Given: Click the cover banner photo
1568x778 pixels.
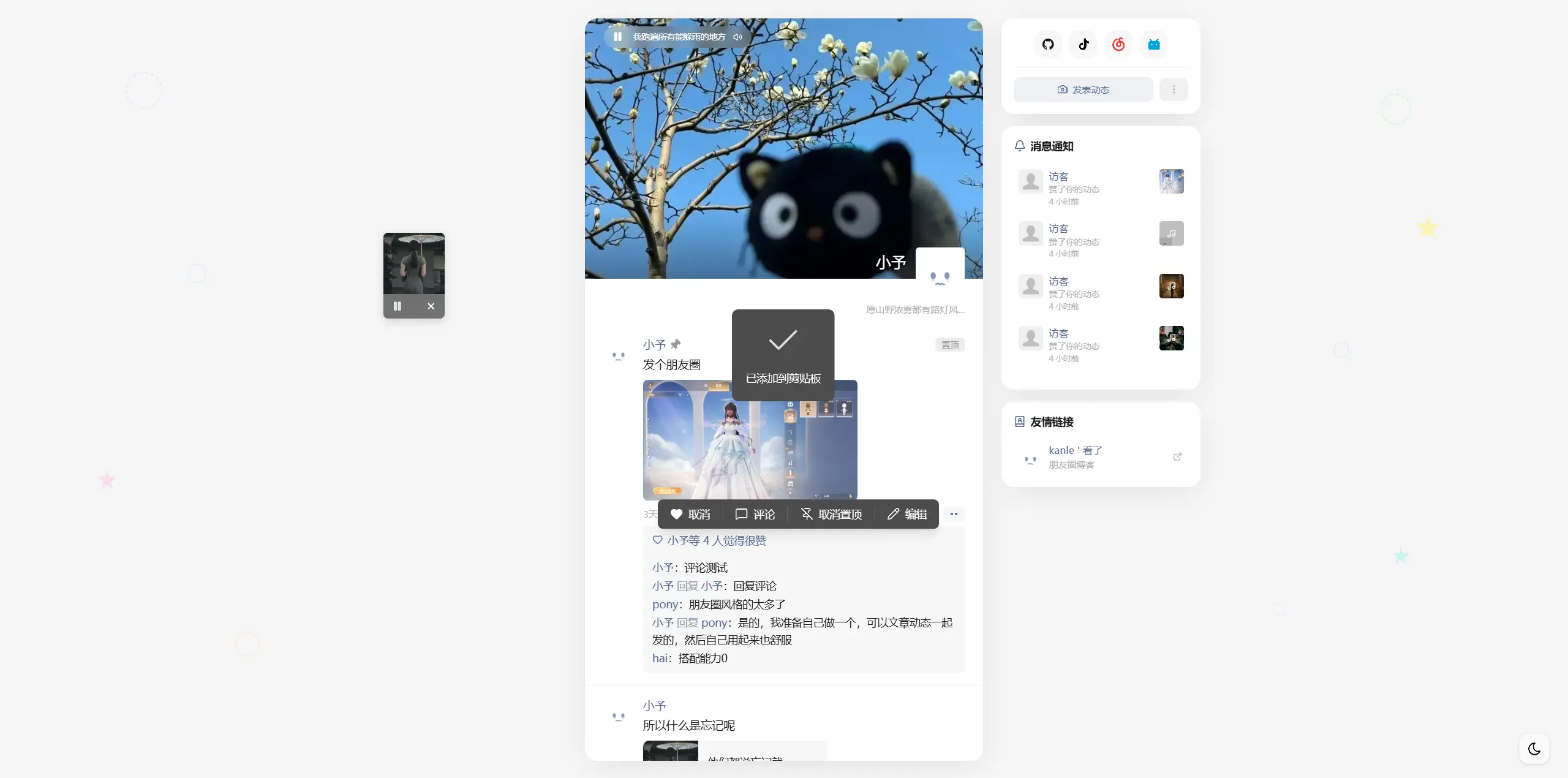Looking at the screenshot, I should [783, 148].
